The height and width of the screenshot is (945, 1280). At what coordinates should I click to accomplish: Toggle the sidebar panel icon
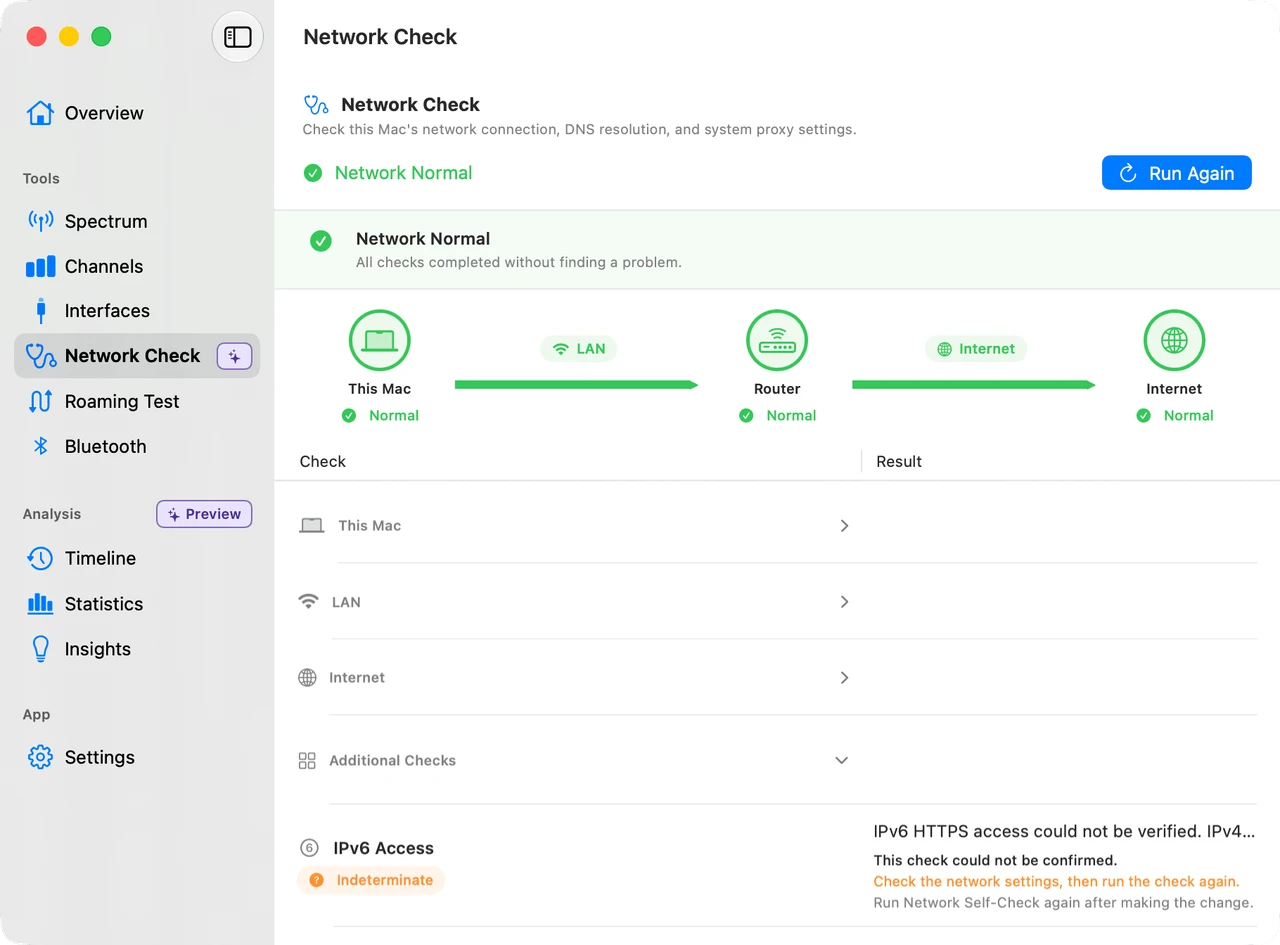237,37
